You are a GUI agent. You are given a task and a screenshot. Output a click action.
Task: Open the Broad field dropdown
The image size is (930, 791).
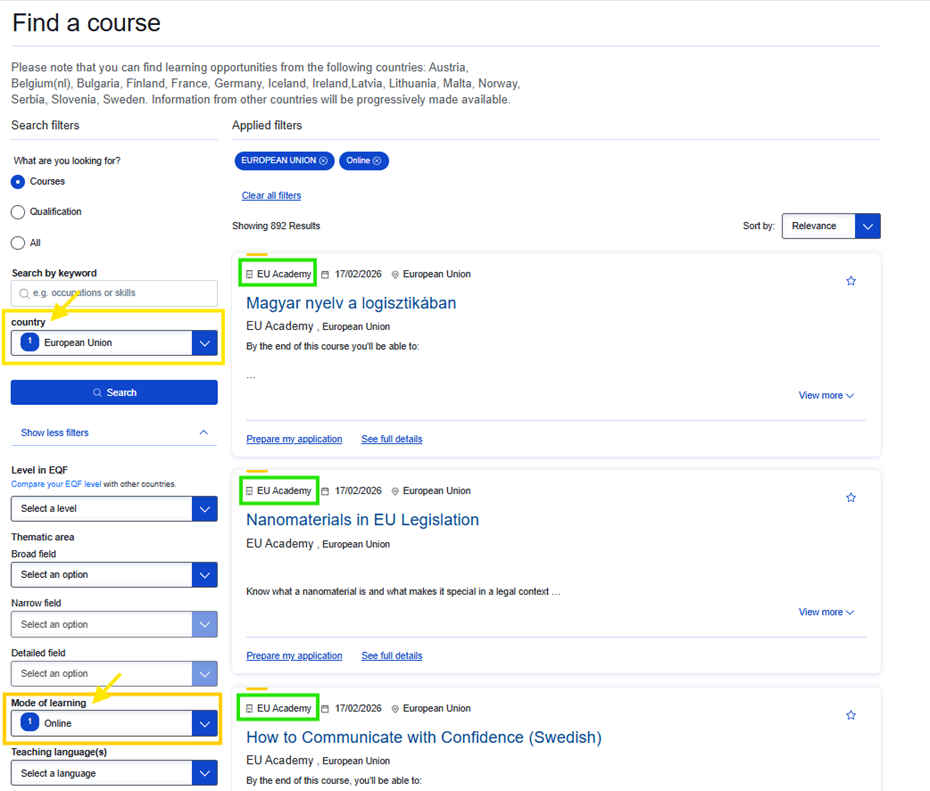point(114,575)
